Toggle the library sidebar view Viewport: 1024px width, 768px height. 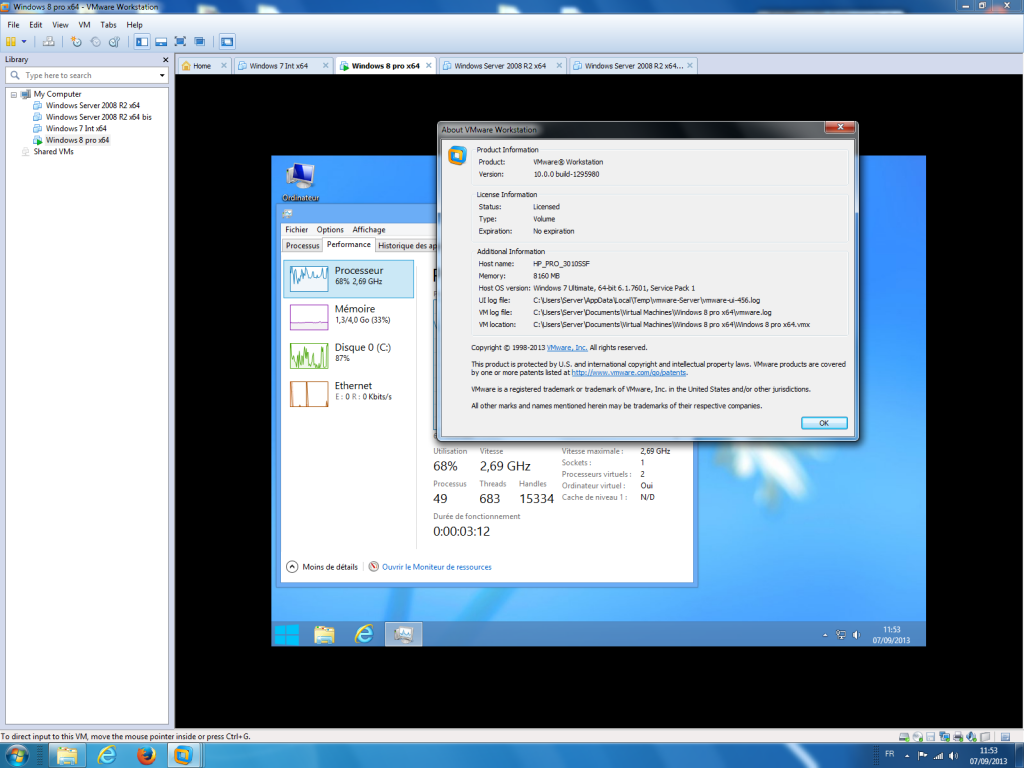[x=142, y=42]
